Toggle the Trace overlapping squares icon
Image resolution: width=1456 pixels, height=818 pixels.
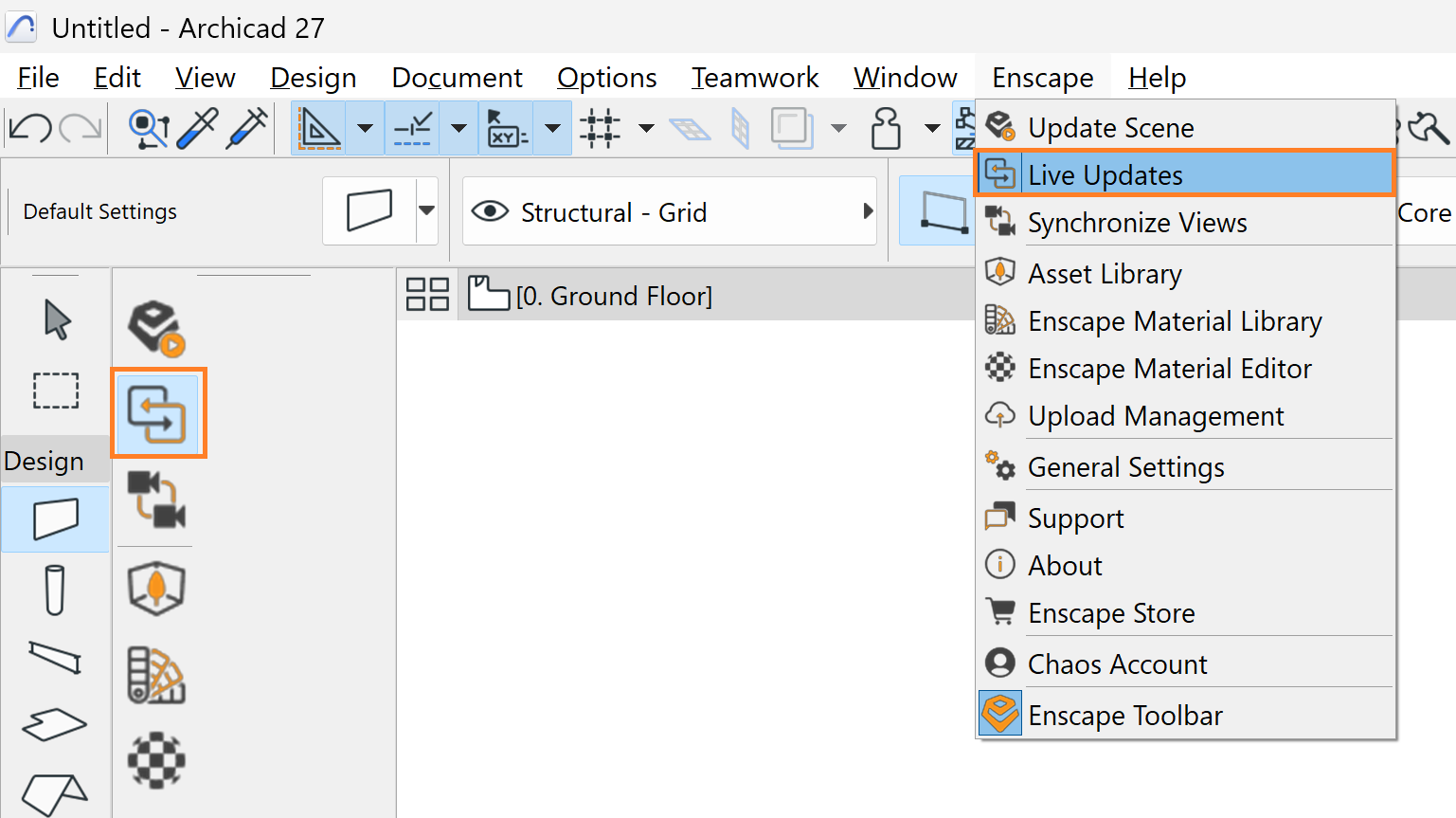click(x=792, y=128)
